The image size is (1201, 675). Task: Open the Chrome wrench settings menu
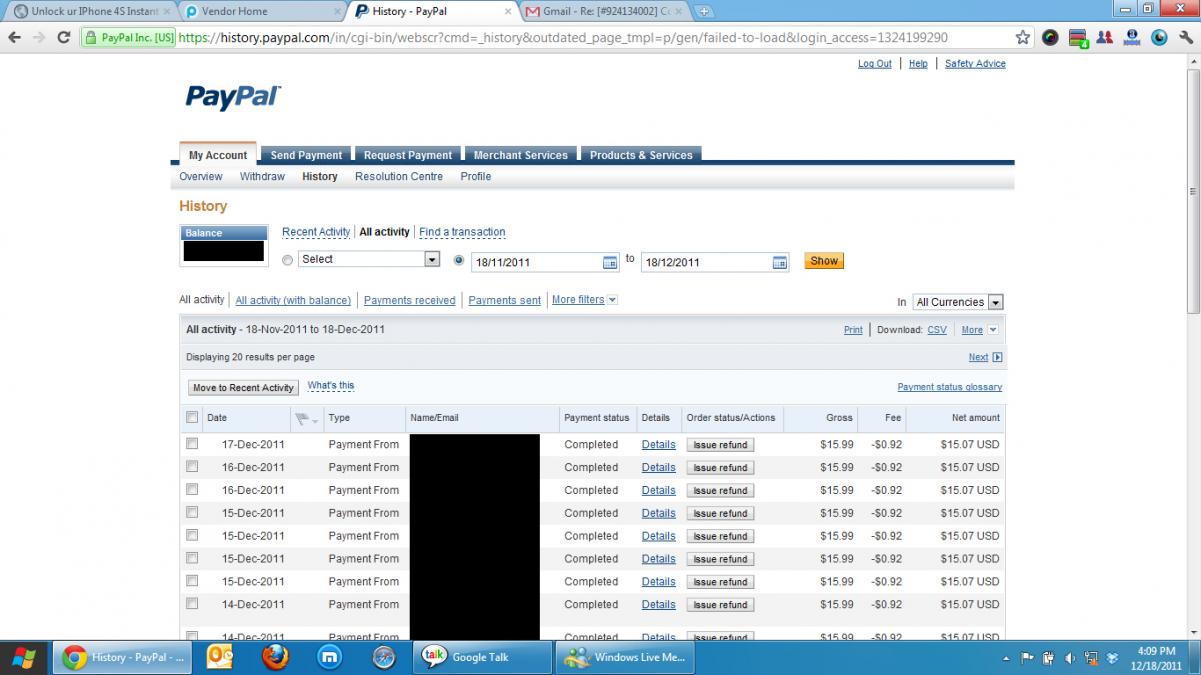1186,38
